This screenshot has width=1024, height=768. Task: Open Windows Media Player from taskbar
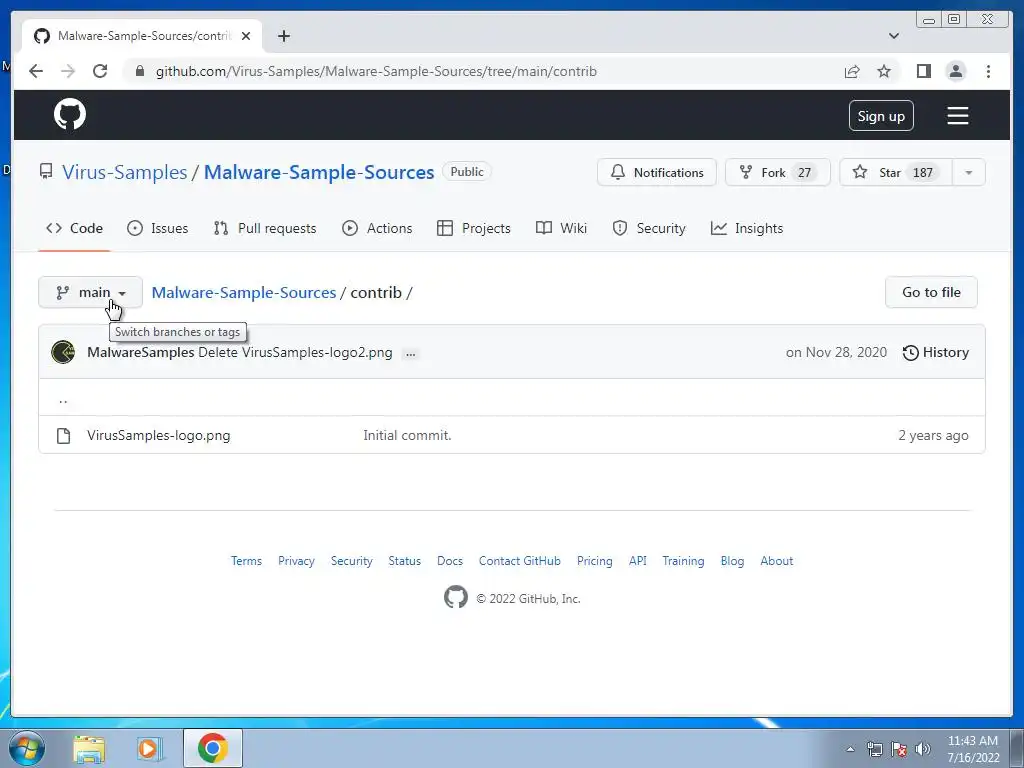click(x=150, y=749)
